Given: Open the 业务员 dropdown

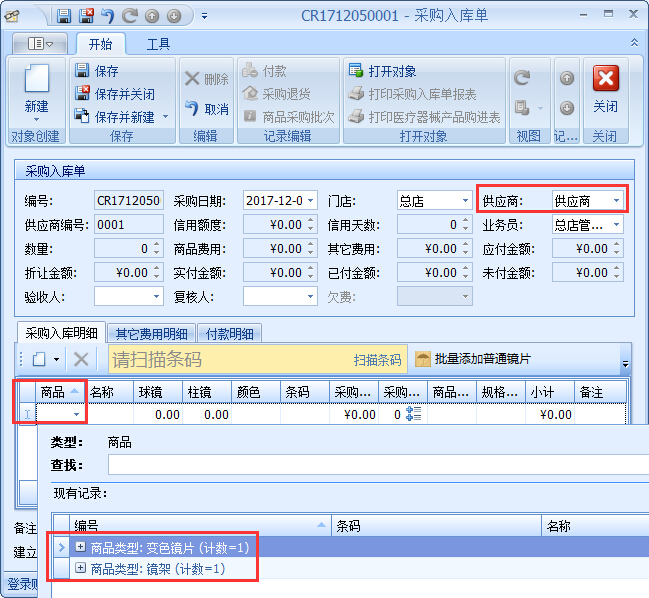Looking at the screenshot, I should 616,225.
